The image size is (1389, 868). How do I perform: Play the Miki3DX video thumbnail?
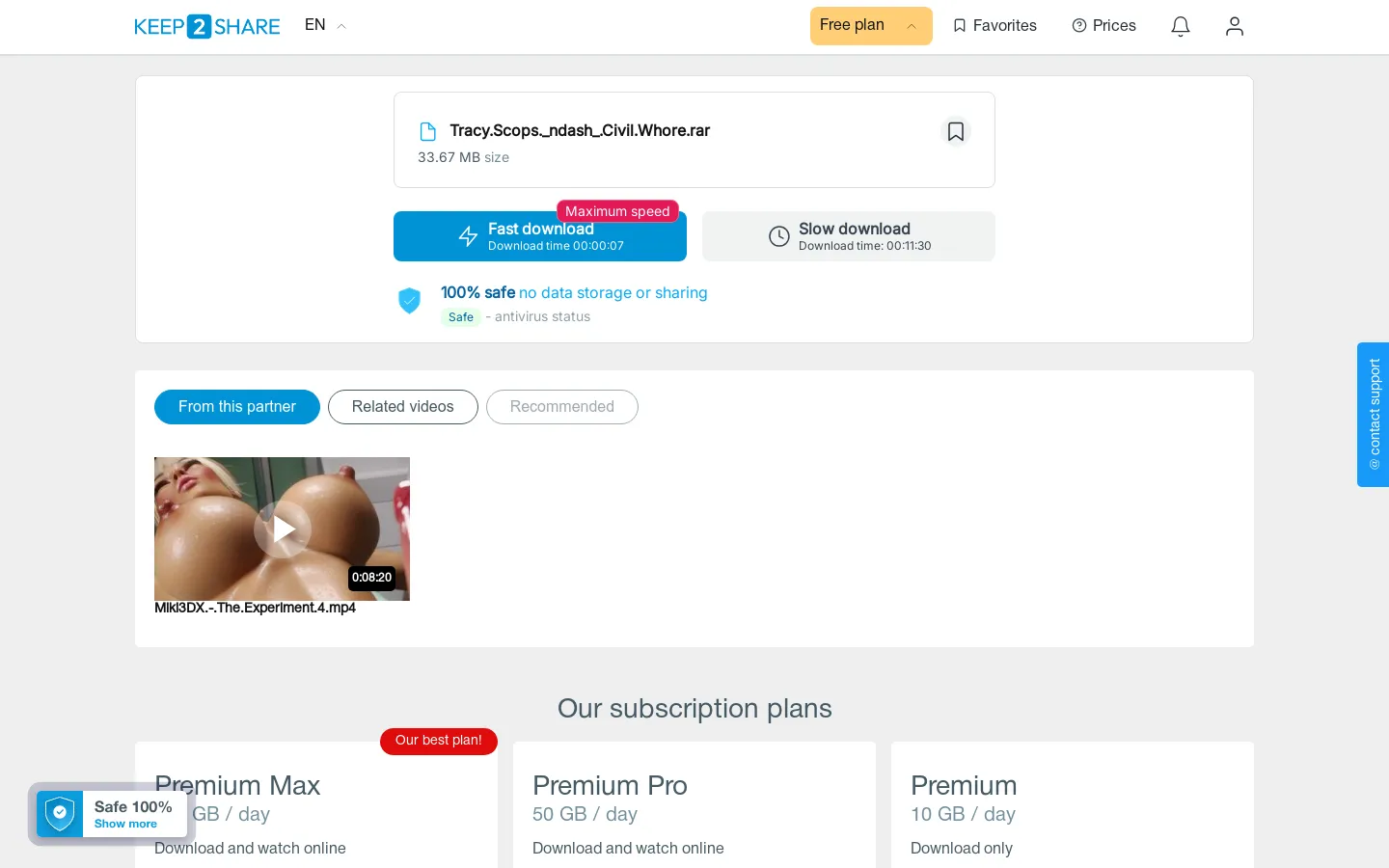(282, 529)
